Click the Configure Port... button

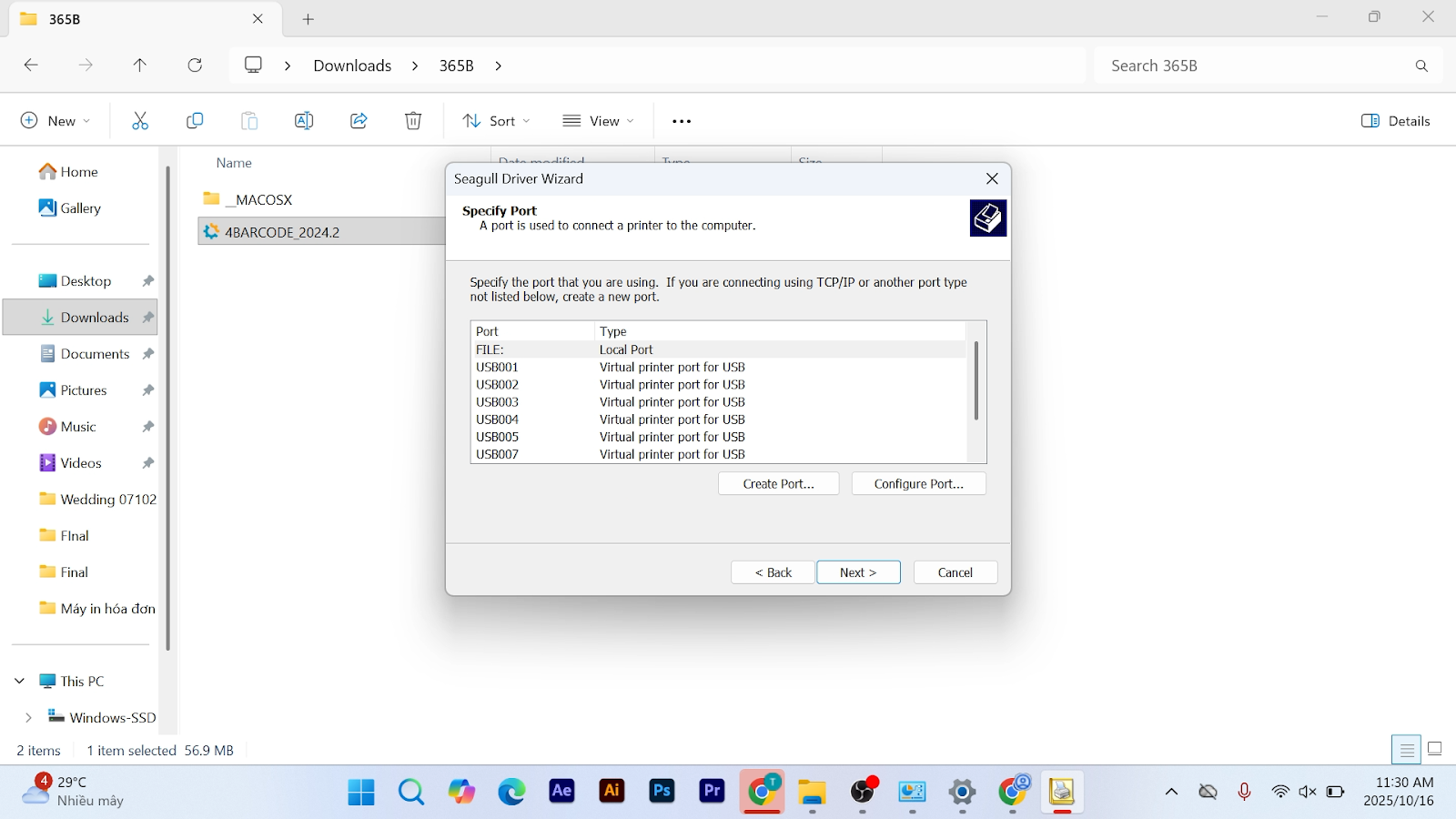(x=919, y=484)
